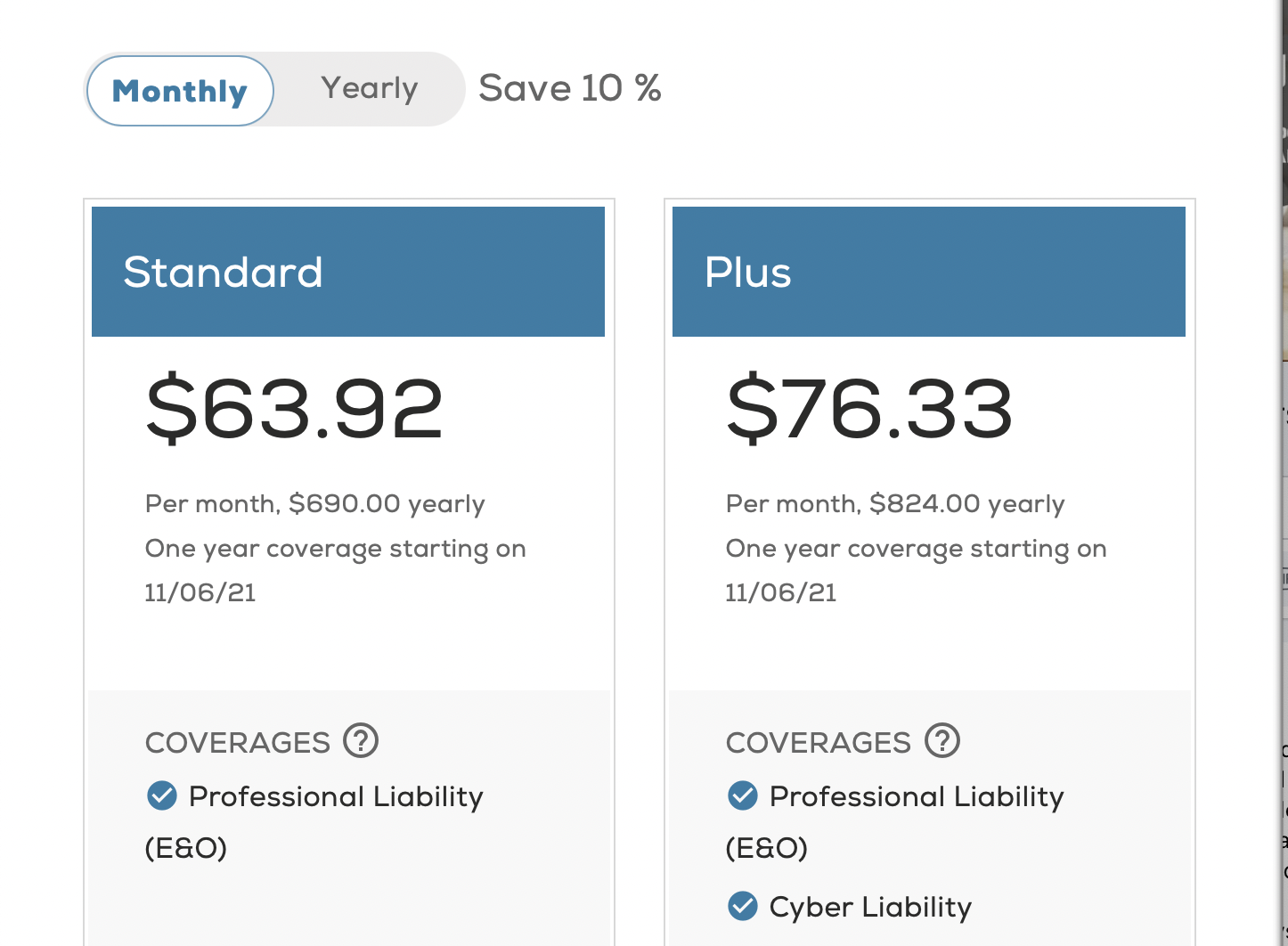Click the $824.00 yearly price text
The width and height of the screenshot is (1288, 946).
click(x=966, y=504)
